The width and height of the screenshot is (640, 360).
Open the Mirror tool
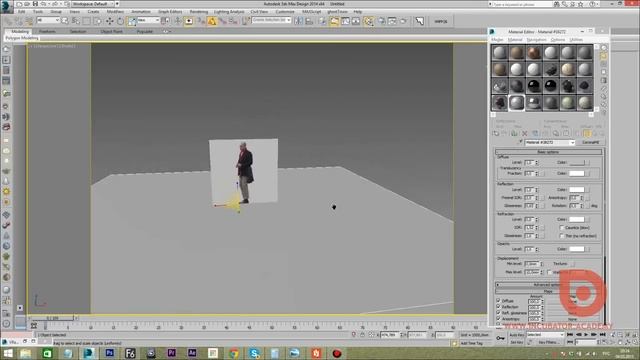299,21
